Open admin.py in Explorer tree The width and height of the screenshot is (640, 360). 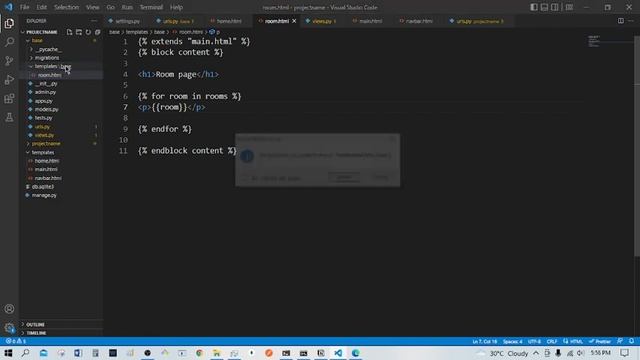tap(45, 92)
